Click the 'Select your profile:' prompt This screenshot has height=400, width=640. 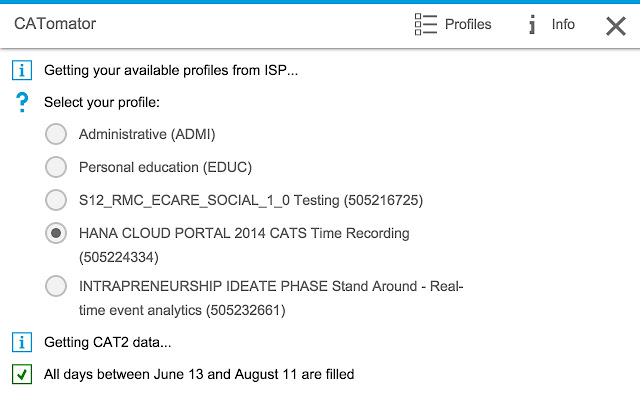(x=102, y=102)
